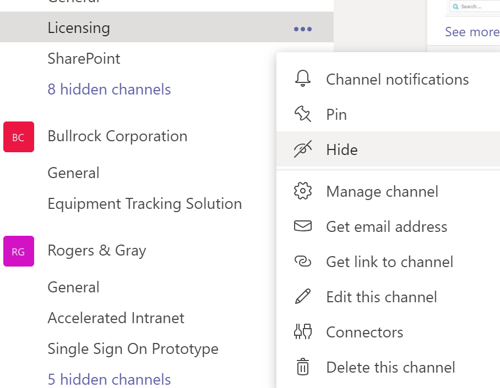Screen dimensions: 500x388
Task: Click the pushpin icon next to Pin
Action: 303,114
